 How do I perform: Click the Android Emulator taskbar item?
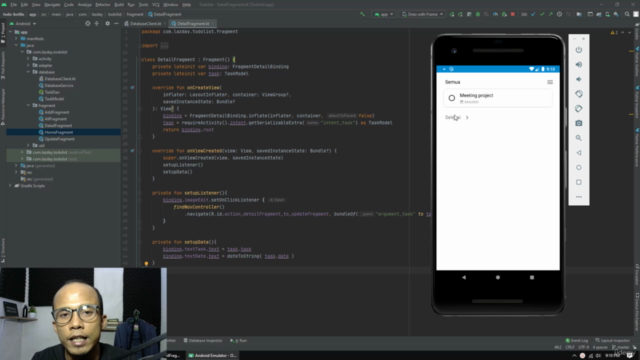pyautogui.click(x=212, y=356)
